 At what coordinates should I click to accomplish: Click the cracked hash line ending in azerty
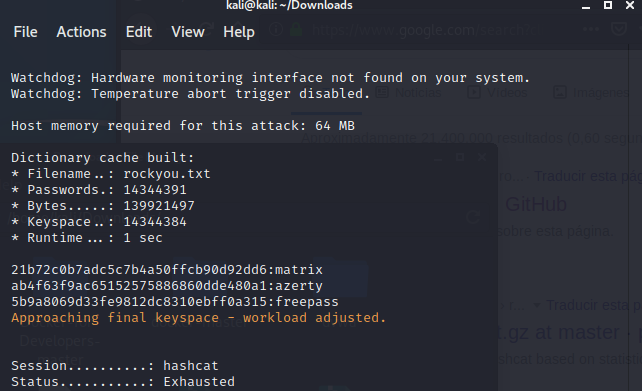pos(167,286)
